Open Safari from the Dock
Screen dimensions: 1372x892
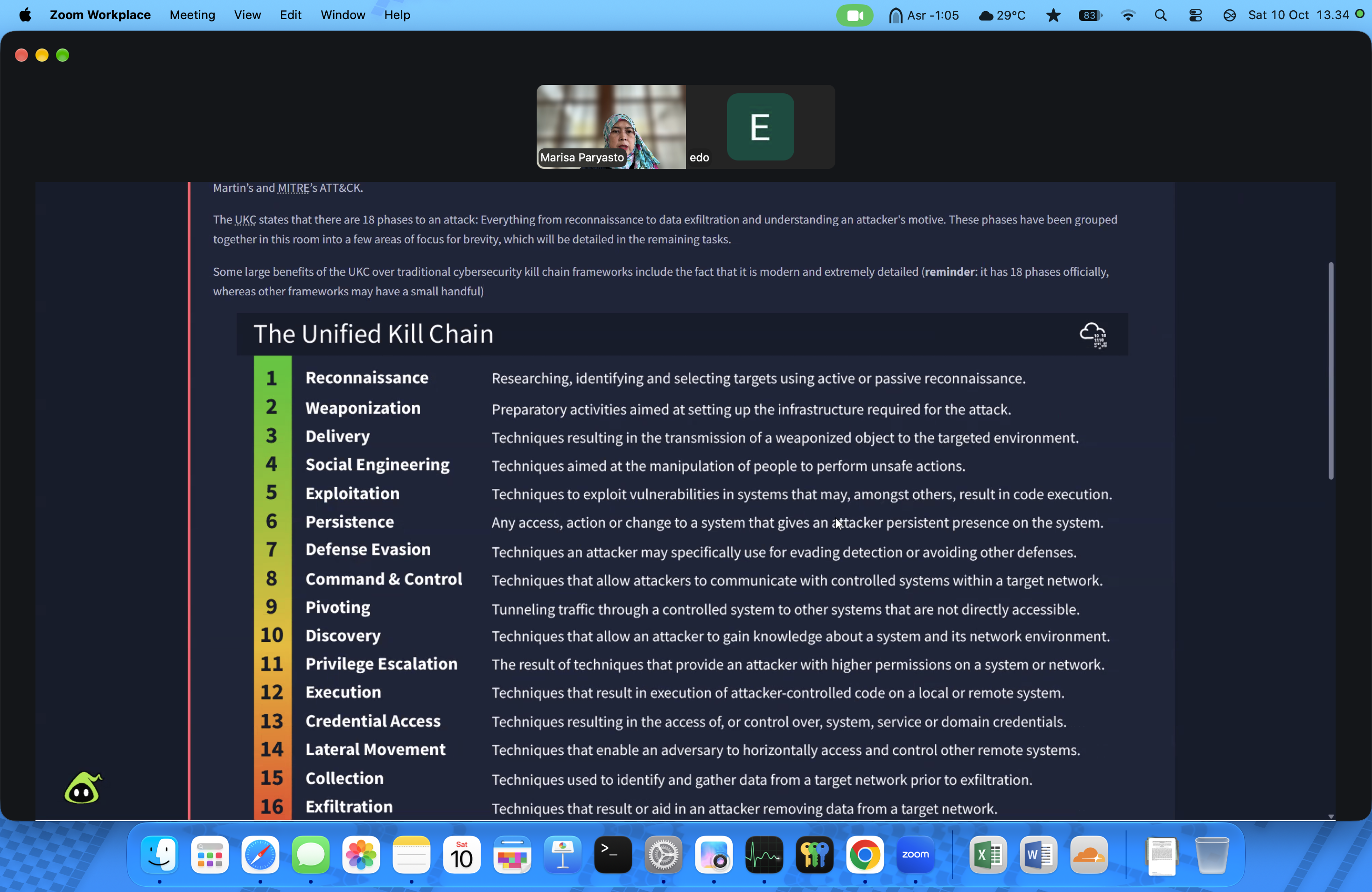(260, 855)
